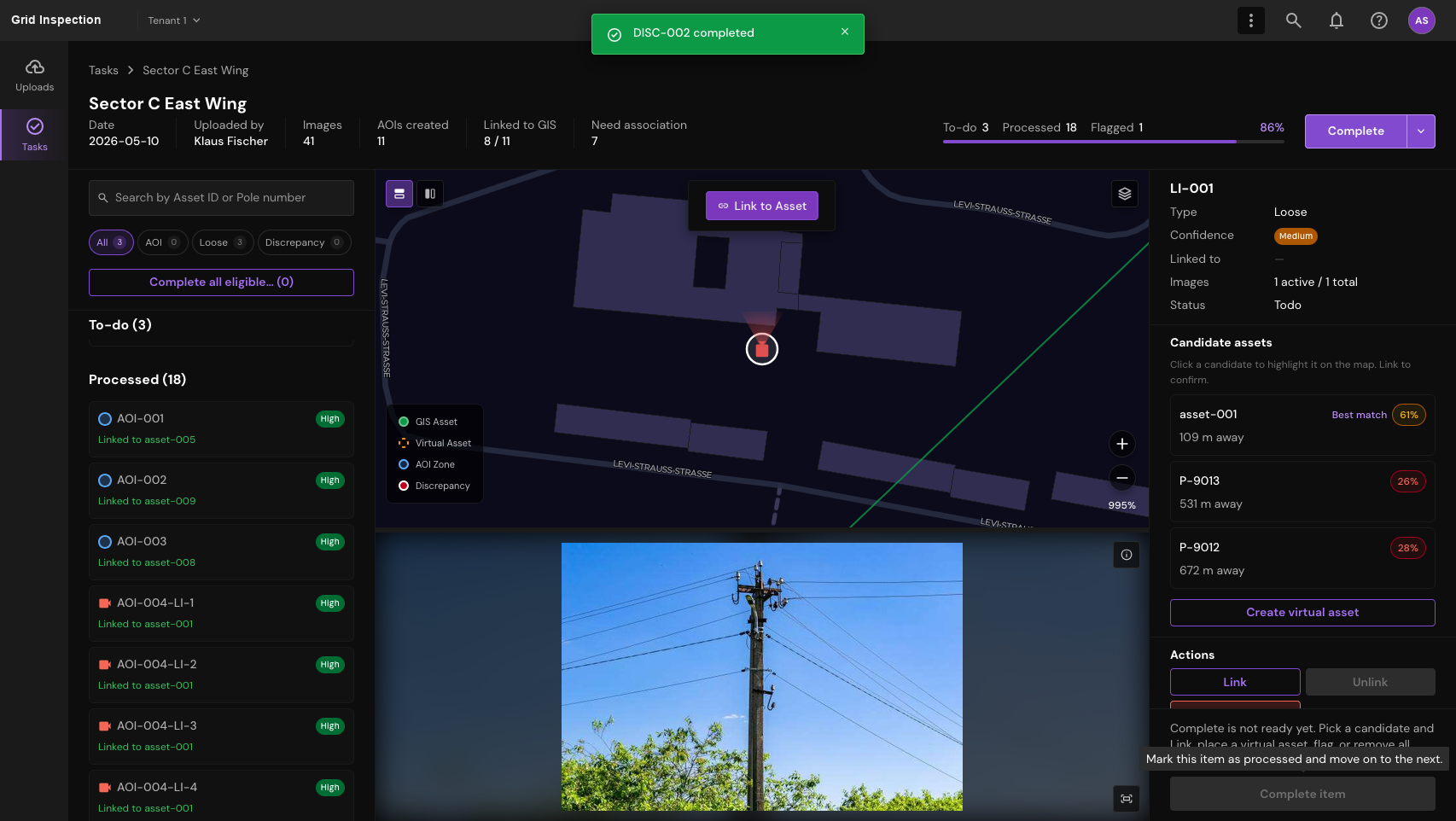The width and height of the screenshot is (1456, 821).
Task: Focus the Asset ID or Pole number search field
Action: (221, 198)
